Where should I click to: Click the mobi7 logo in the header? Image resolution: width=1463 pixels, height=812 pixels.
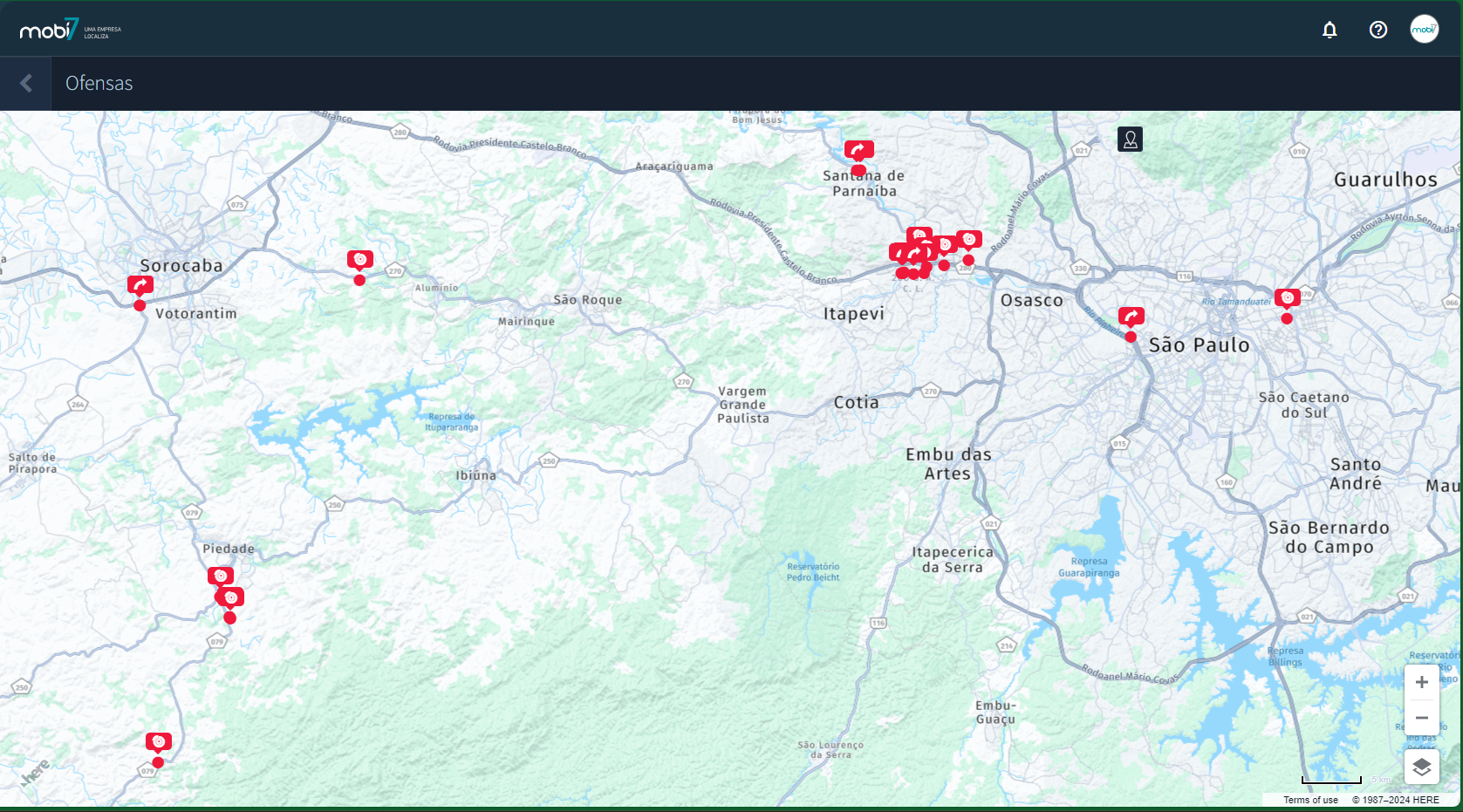[x=50, y=31]
